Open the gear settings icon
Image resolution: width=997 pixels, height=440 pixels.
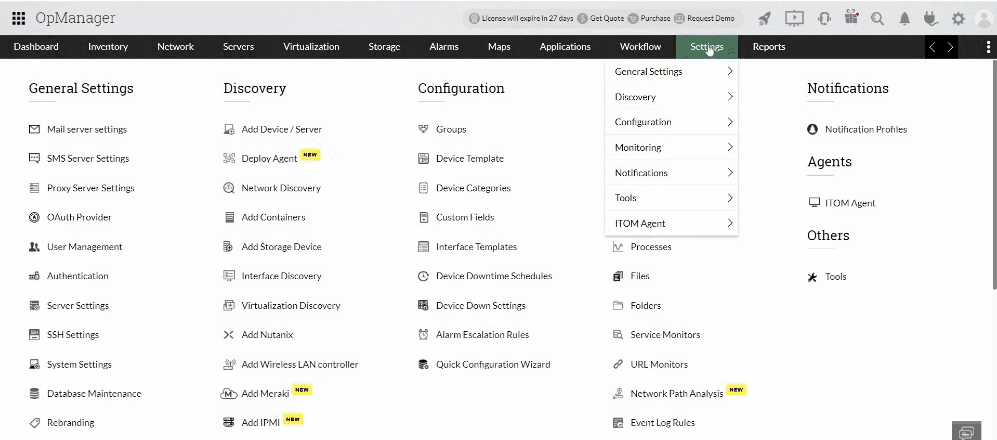[x=958, y=18]
